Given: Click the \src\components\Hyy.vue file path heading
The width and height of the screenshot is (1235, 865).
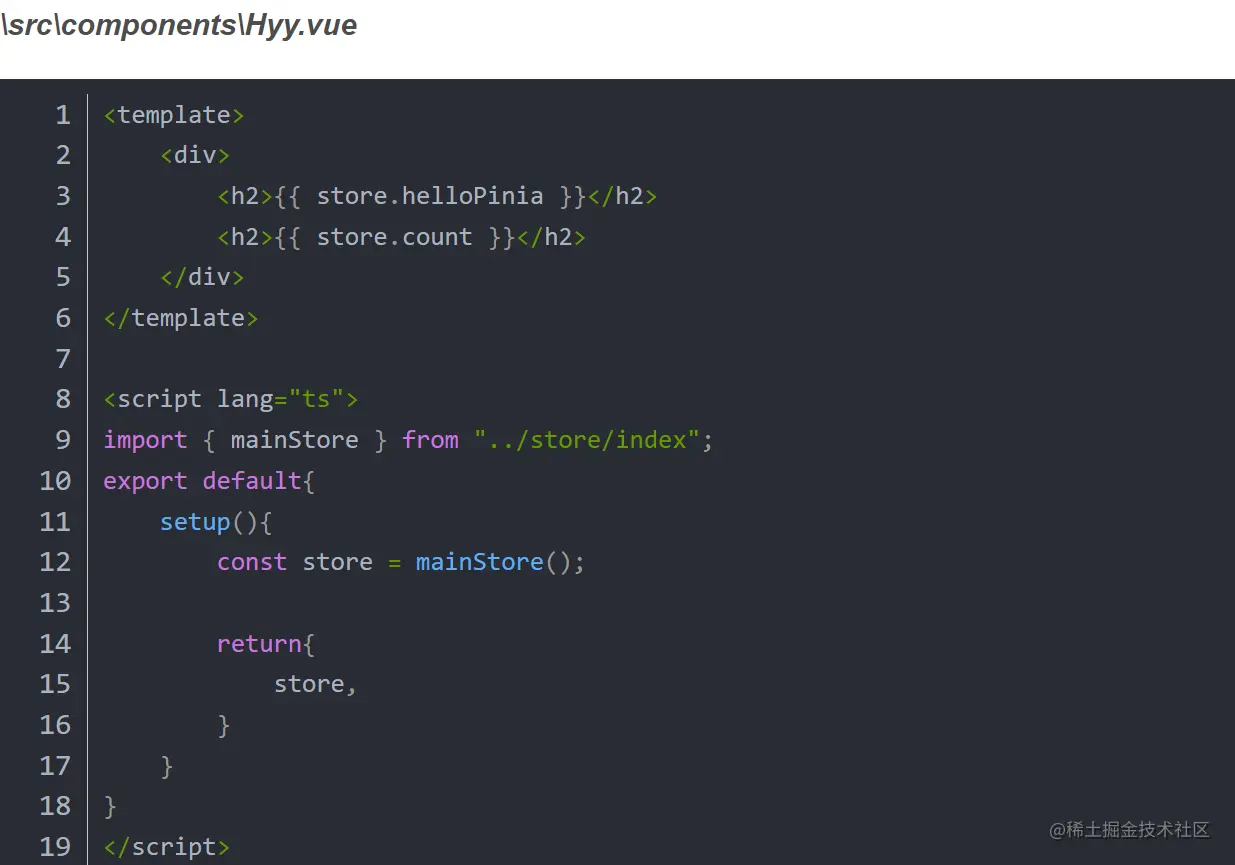Looking at the screenshot, I should pos(179,26).
